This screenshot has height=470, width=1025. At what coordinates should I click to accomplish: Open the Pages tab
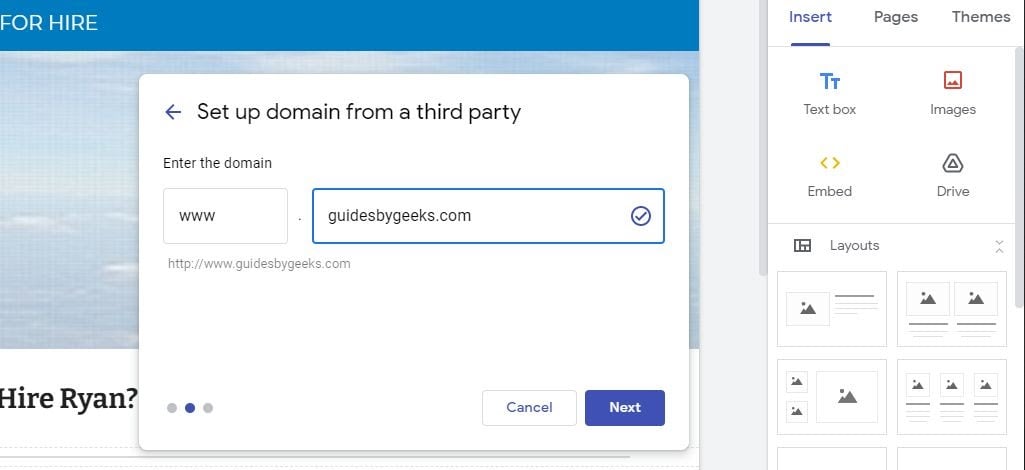896,17
